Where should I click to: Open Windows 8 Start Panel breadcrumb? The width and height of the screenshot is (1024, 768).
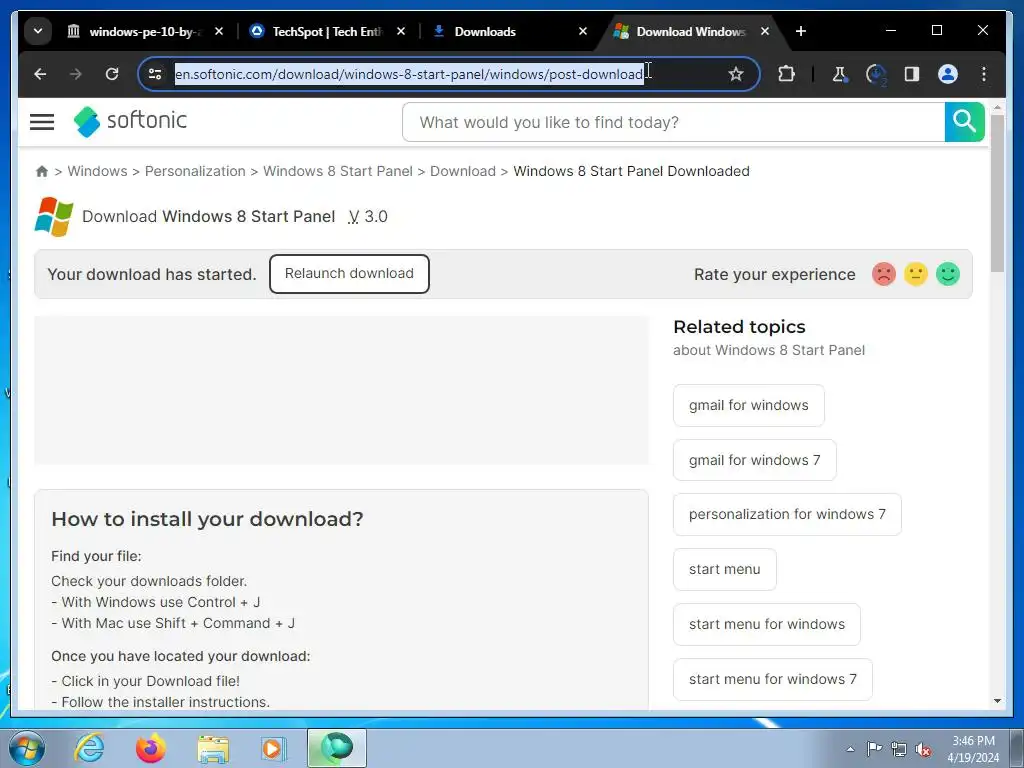point(338,171)
